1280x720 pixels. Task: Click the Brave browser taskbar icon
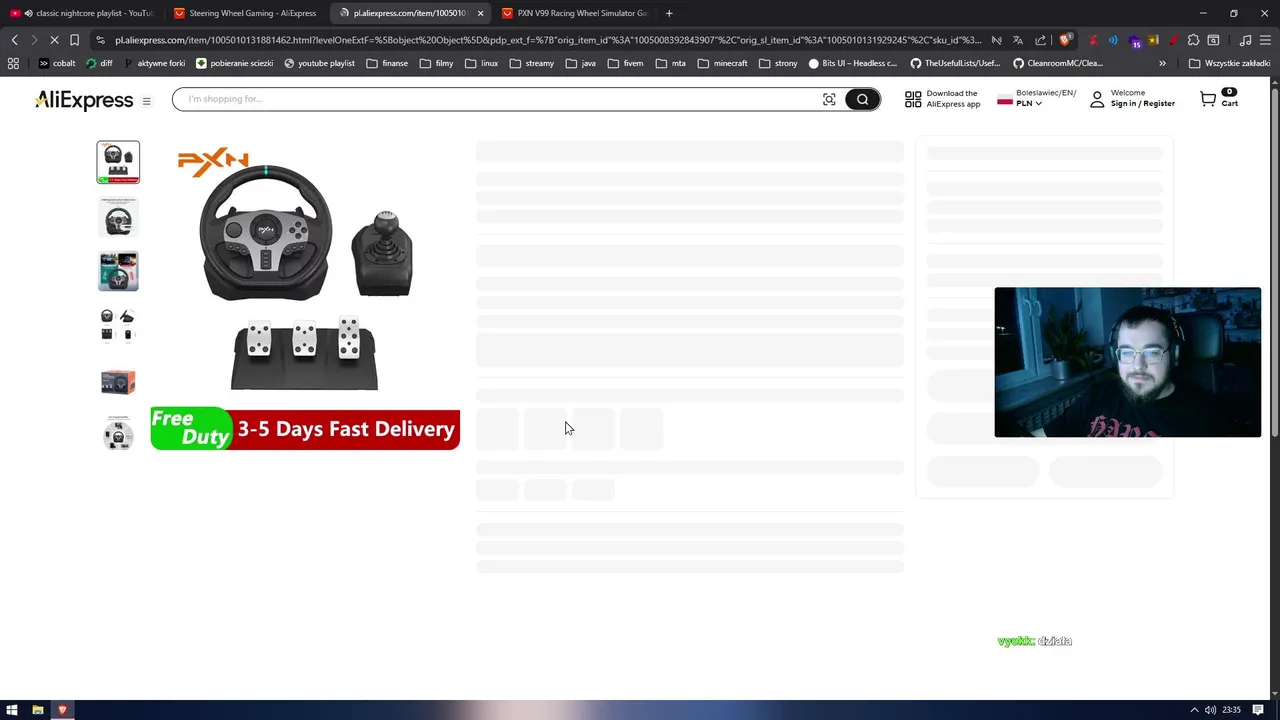62,710
